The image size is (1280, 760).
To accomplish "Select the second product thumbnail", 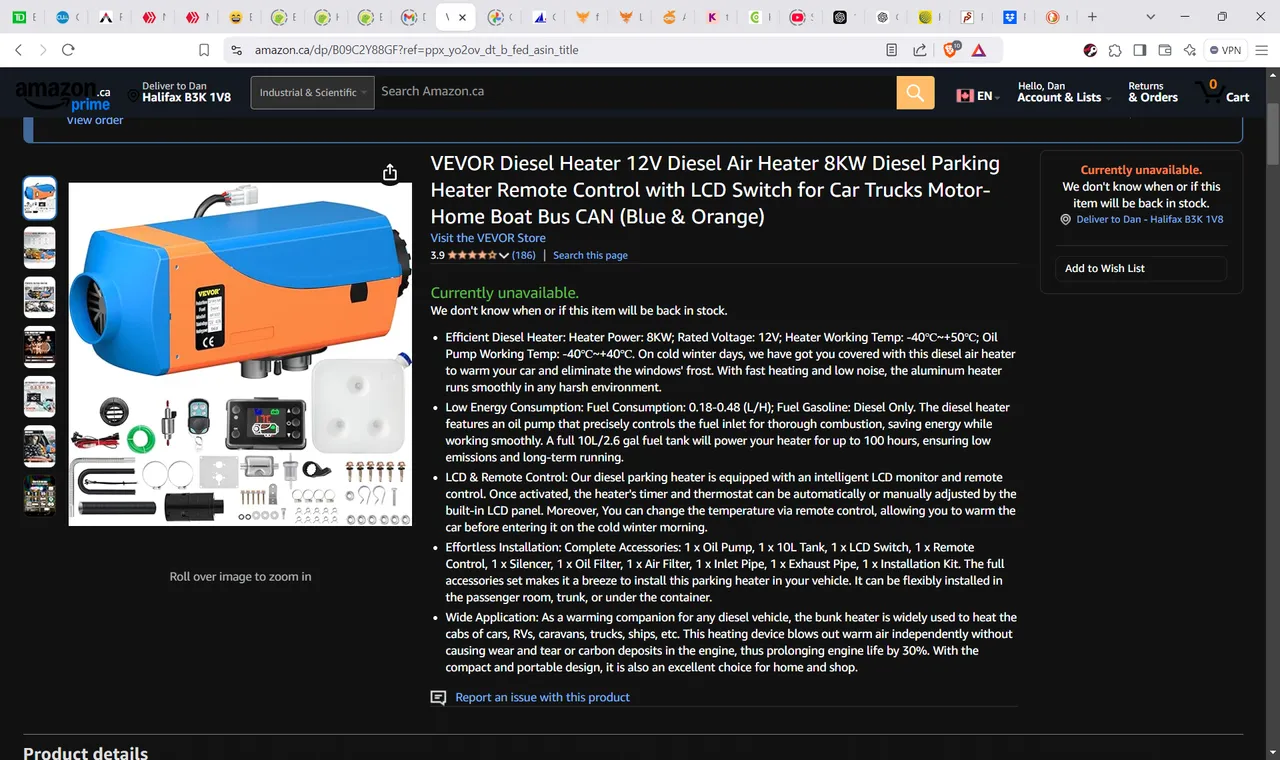I will (40, 248).
